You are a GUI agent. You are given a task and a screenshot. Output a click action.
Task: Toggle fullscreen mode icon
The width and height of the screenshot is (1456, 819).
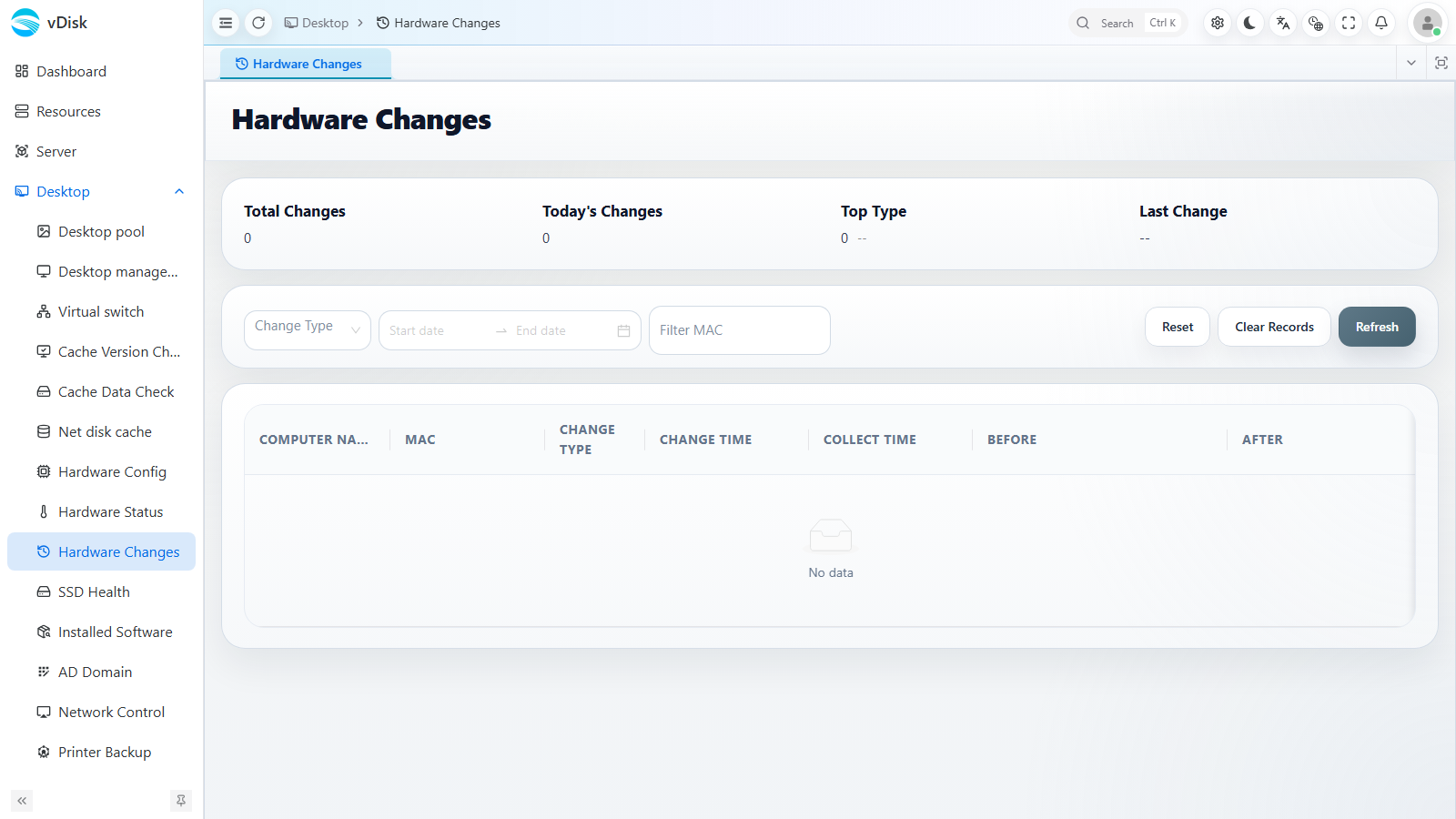coord(1349,23)
